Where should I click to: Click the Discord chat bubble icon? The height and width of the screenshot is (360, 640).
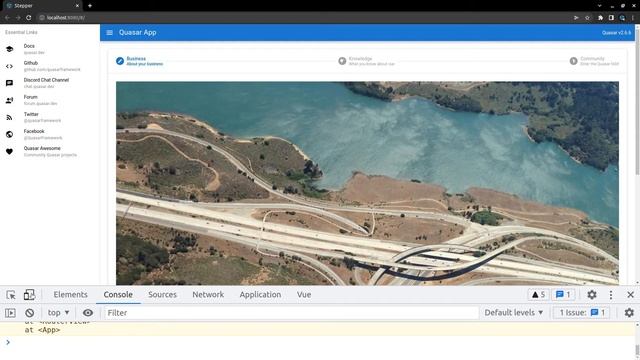(9, 83)
